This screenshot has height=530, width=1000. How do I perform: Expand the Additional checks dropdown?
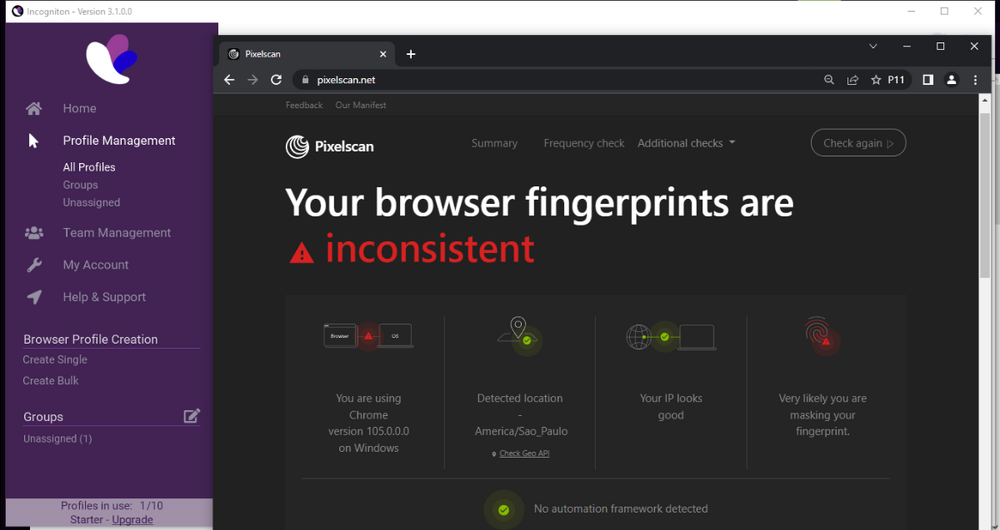pyautogui.click(x=686, y=143)
